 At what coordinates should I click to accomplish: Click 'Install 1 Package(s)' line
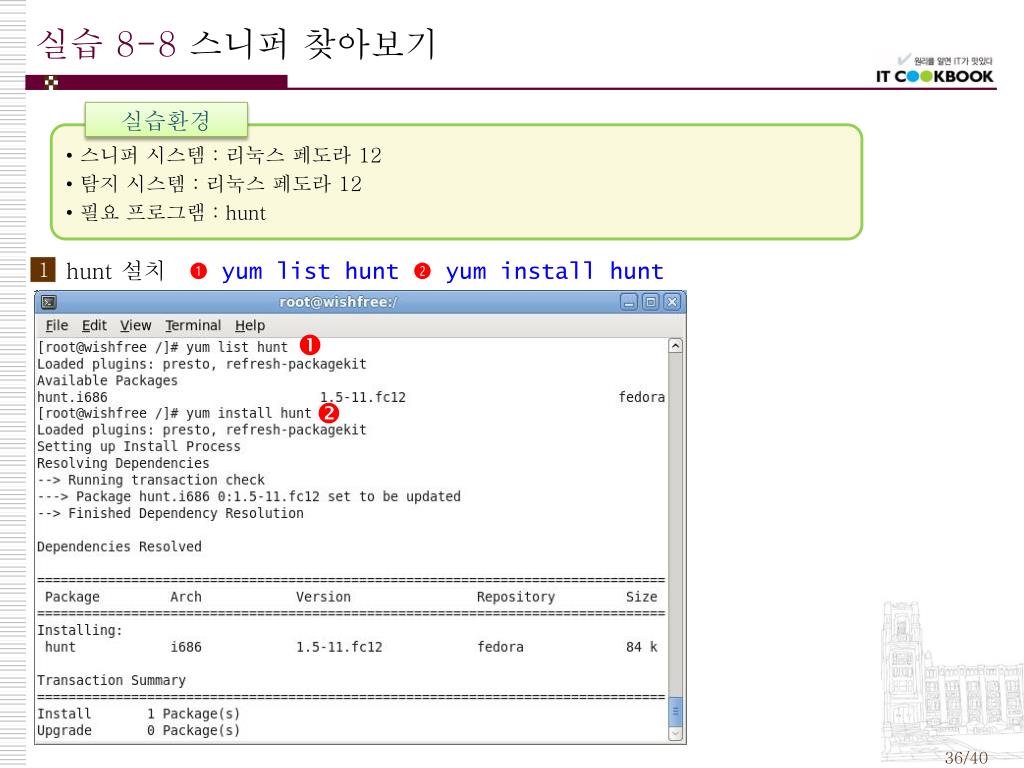[x=138, y=714]
